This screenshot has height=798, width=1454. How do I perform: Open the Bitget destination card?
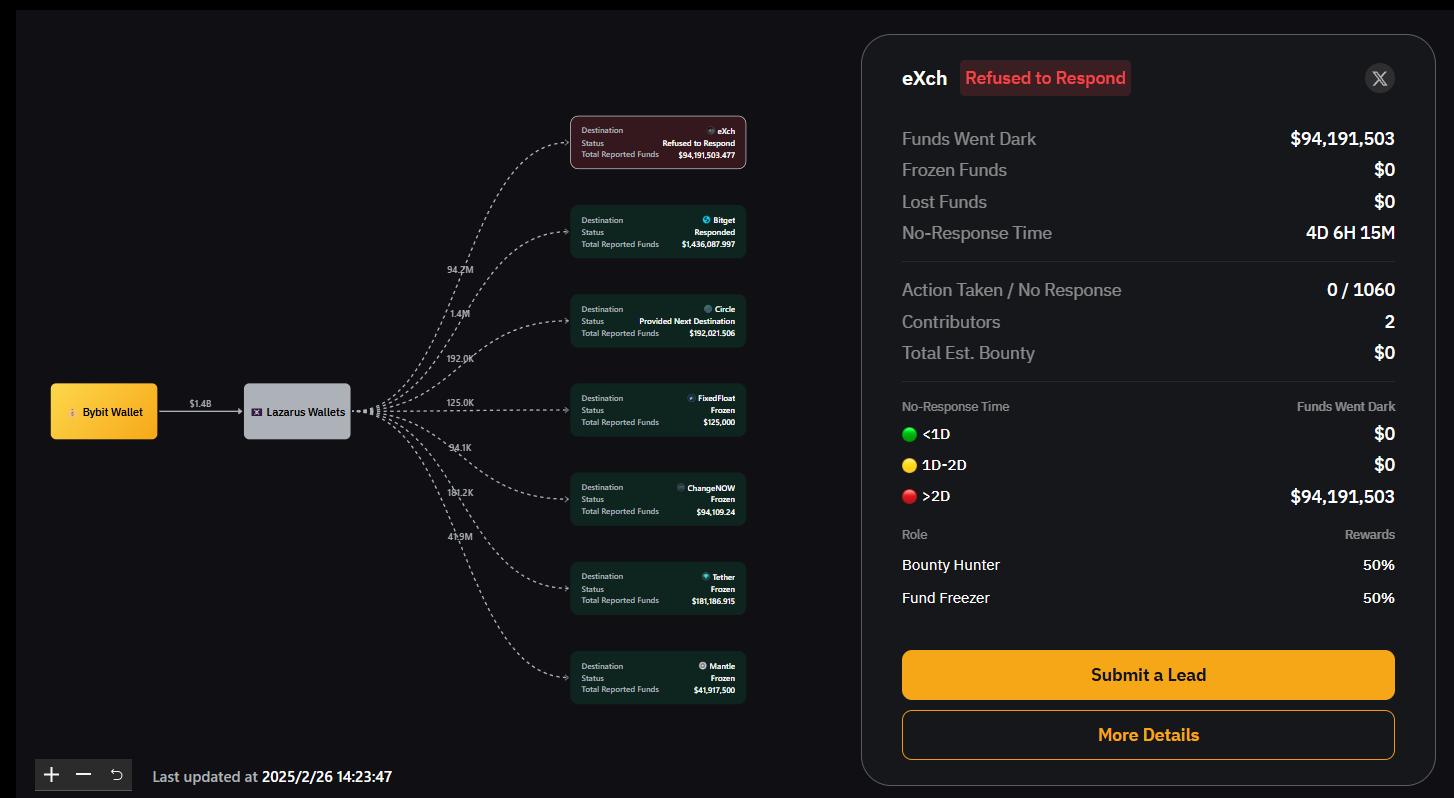(x=658, y=232)
